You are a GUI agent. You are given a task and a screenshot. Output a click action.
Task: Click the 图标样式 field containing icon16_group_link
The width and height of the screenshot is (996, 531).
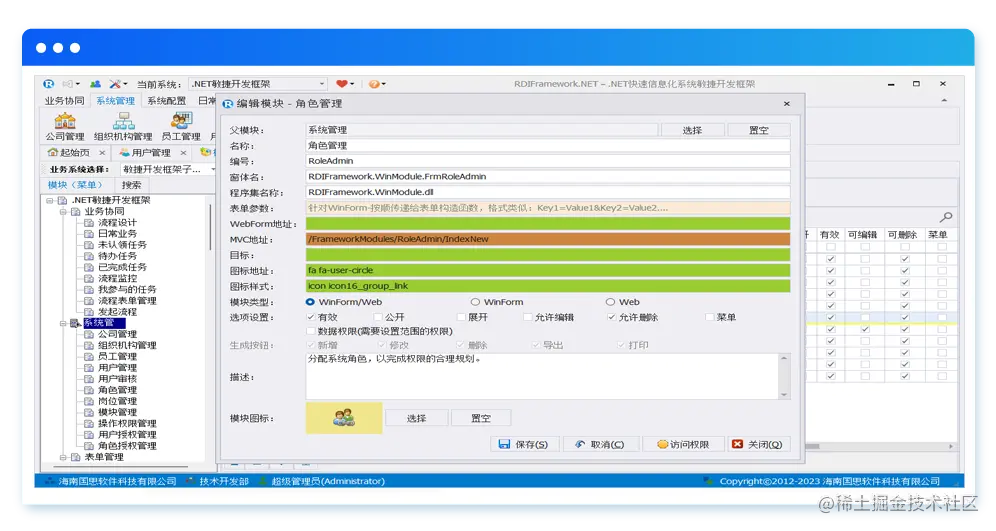(548, 286)
